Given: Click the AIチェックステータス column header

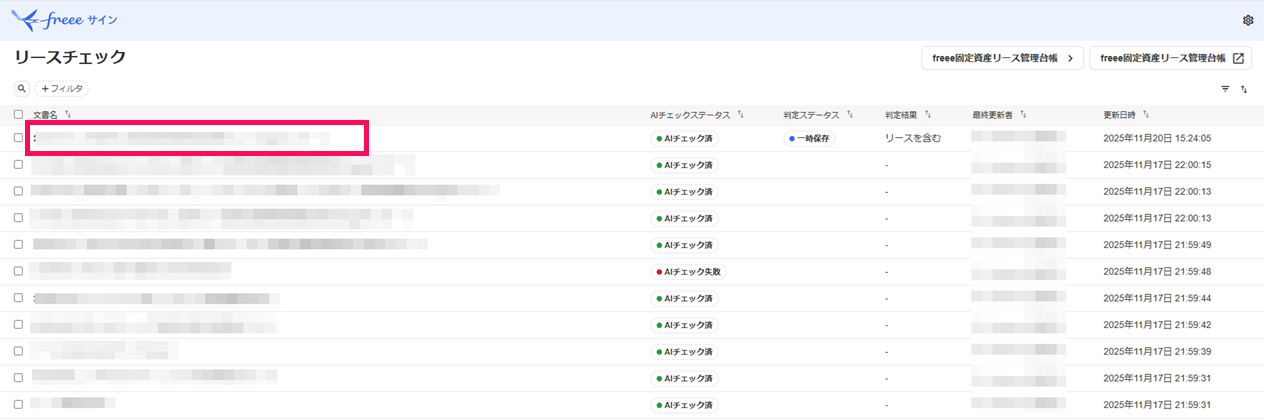Looking at the screenshot, I should click(x=690, y=115).
